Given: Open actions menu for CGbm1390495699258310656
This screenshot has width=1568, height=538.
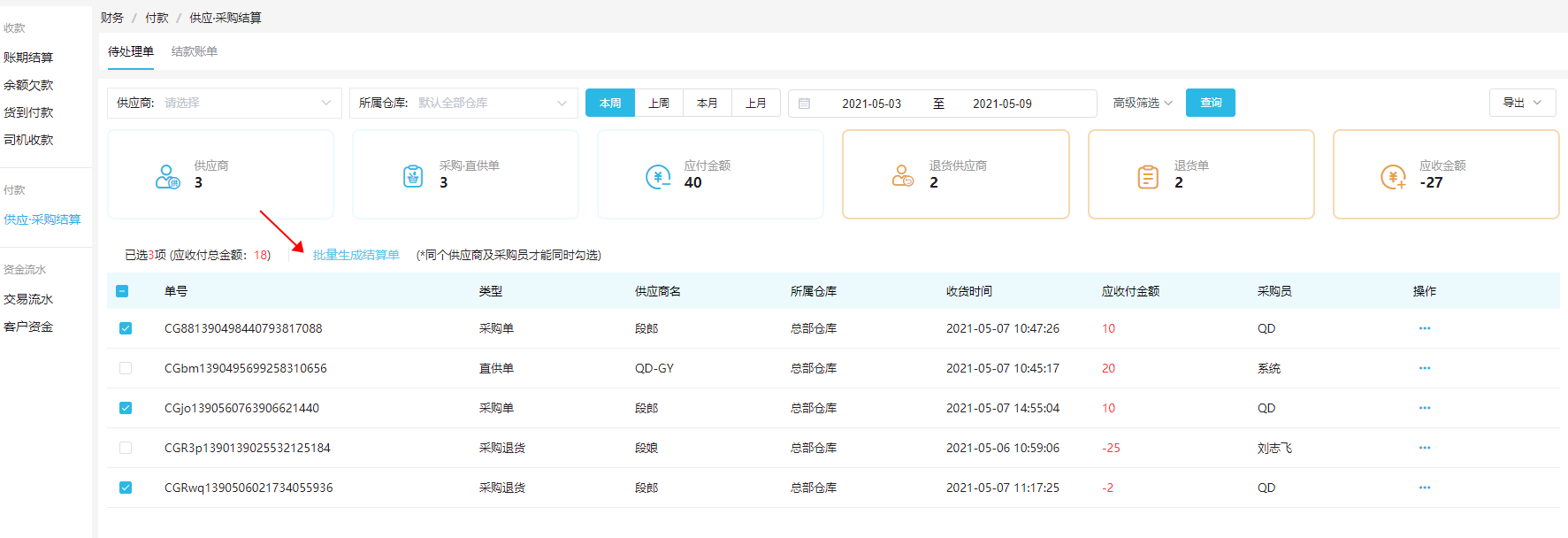Looking at the screenshot, I should pyautogui.click(x=1425, y=368).
